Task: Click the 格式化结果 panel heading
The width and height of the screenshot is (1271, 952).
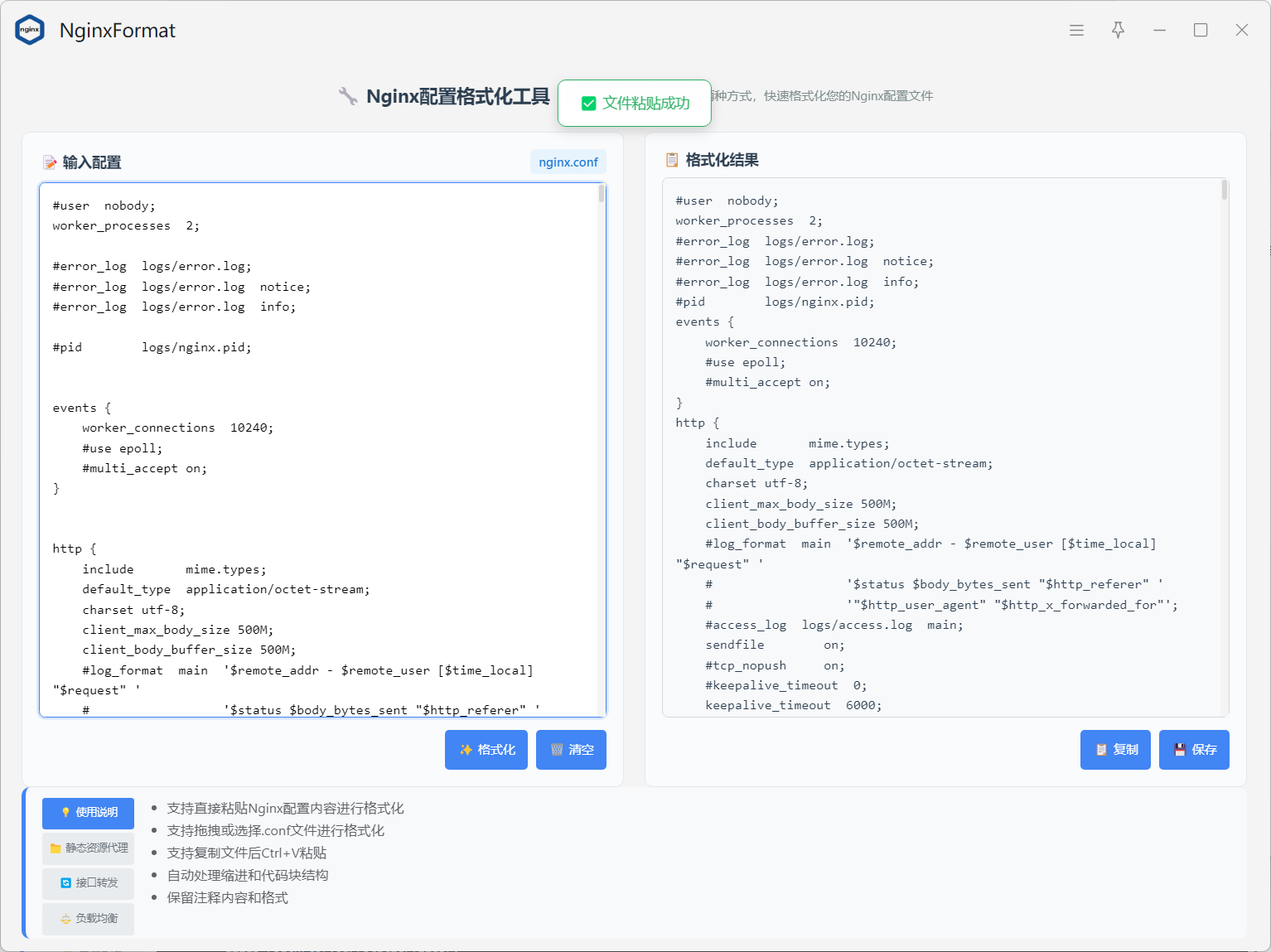Action: pos(722,160)
